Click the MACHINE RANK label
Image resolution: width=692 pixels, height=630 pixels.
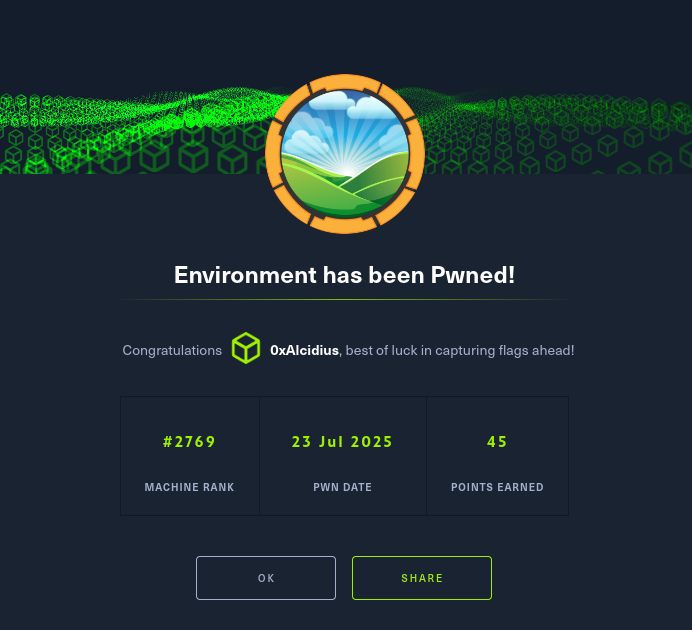(x=189, y=487)
